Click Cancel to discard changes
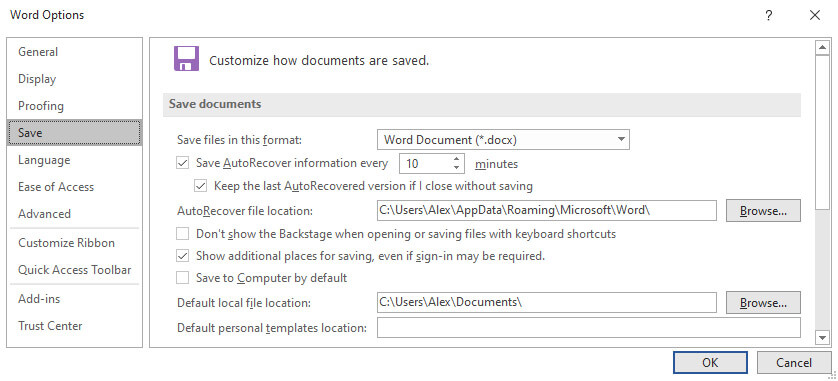The image size is (838, 381). [794, 363]
